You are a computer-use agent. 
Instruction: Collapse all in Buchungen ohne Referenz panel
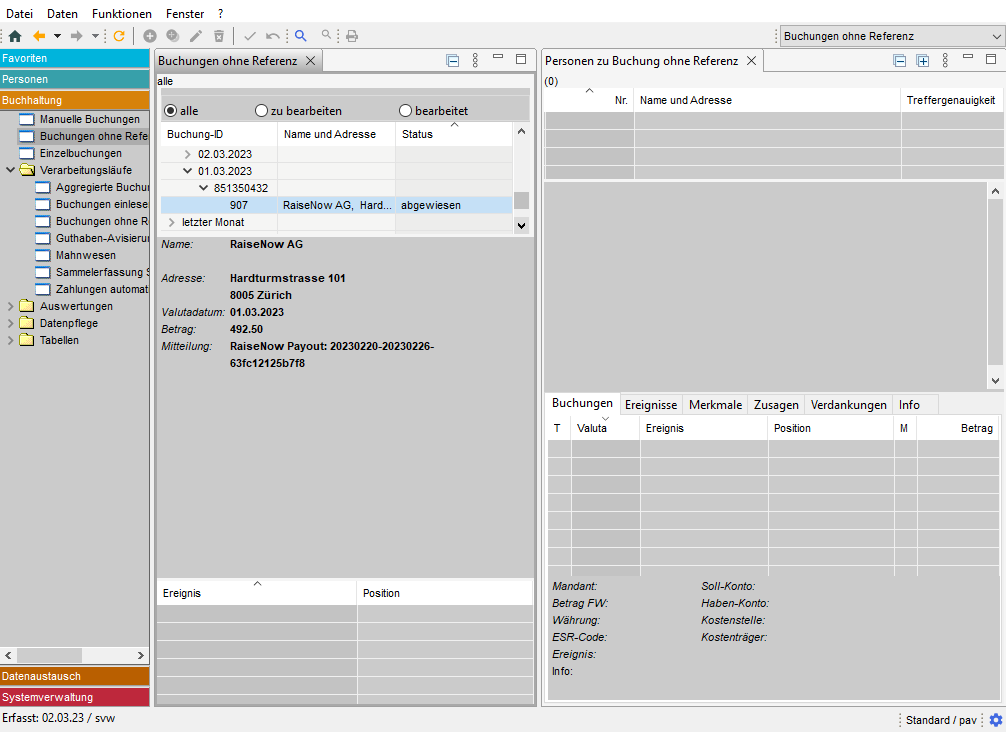click(453, 61)
